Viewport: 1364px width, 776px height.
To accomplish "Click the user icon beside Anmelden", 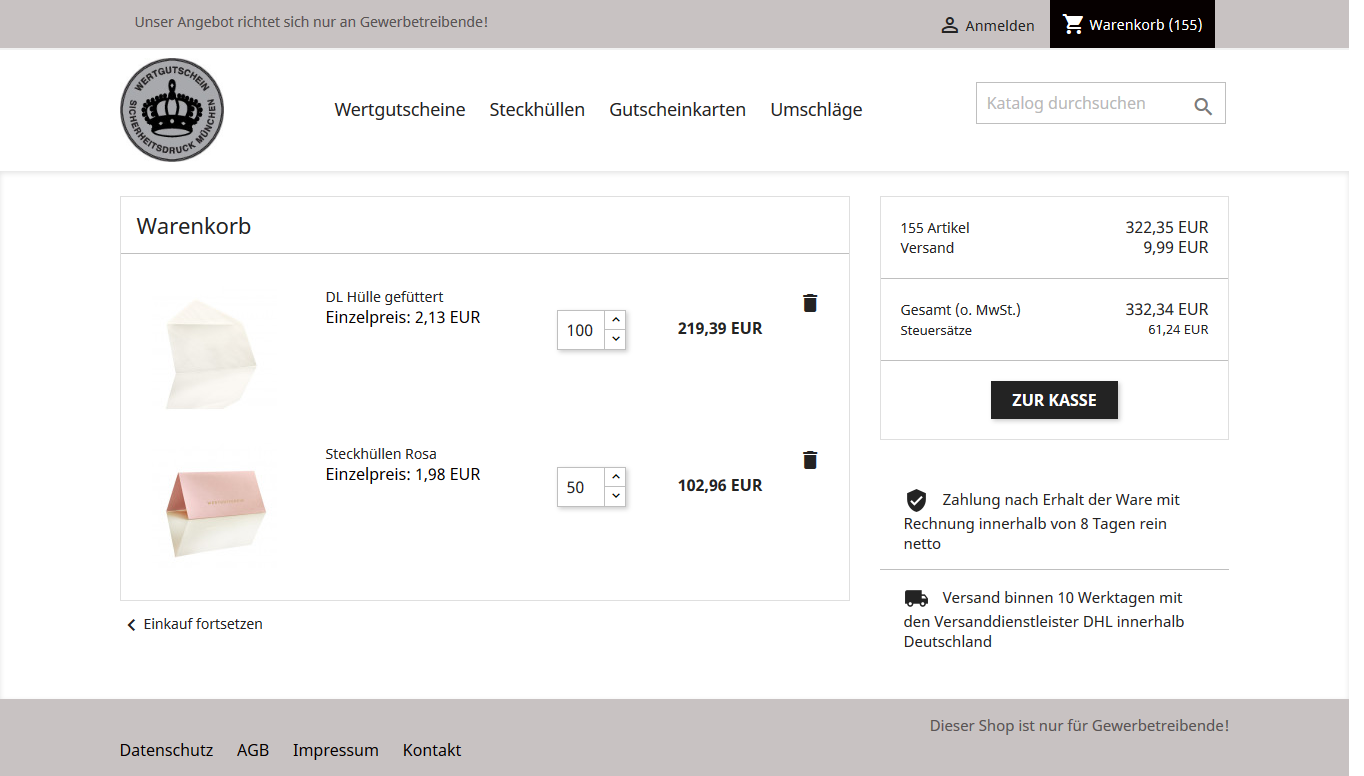I will [950, 25].
